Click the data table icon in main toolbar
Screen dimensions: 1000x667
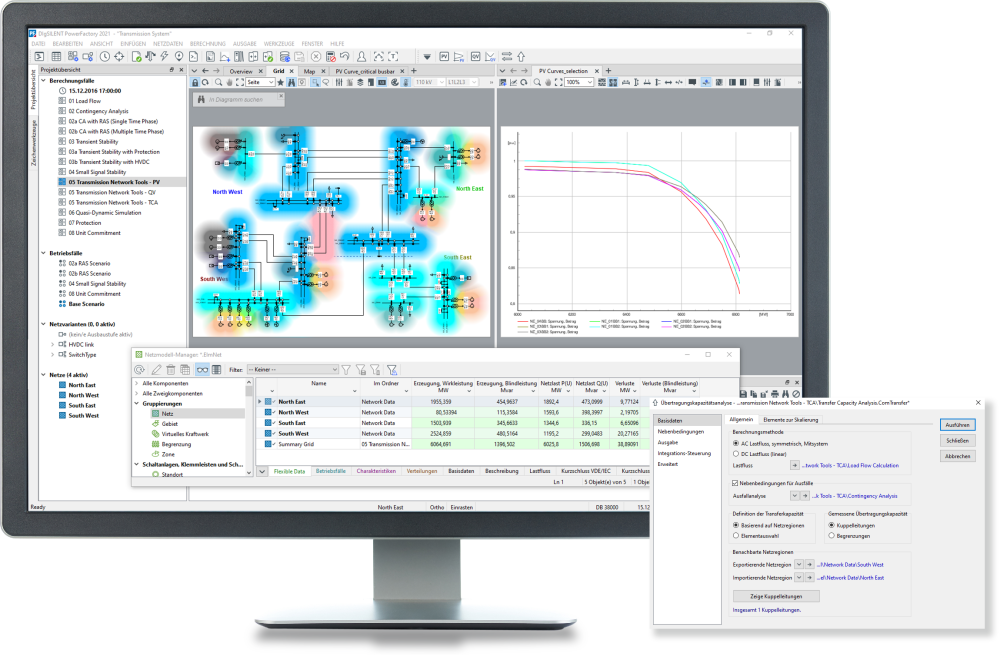56,57
